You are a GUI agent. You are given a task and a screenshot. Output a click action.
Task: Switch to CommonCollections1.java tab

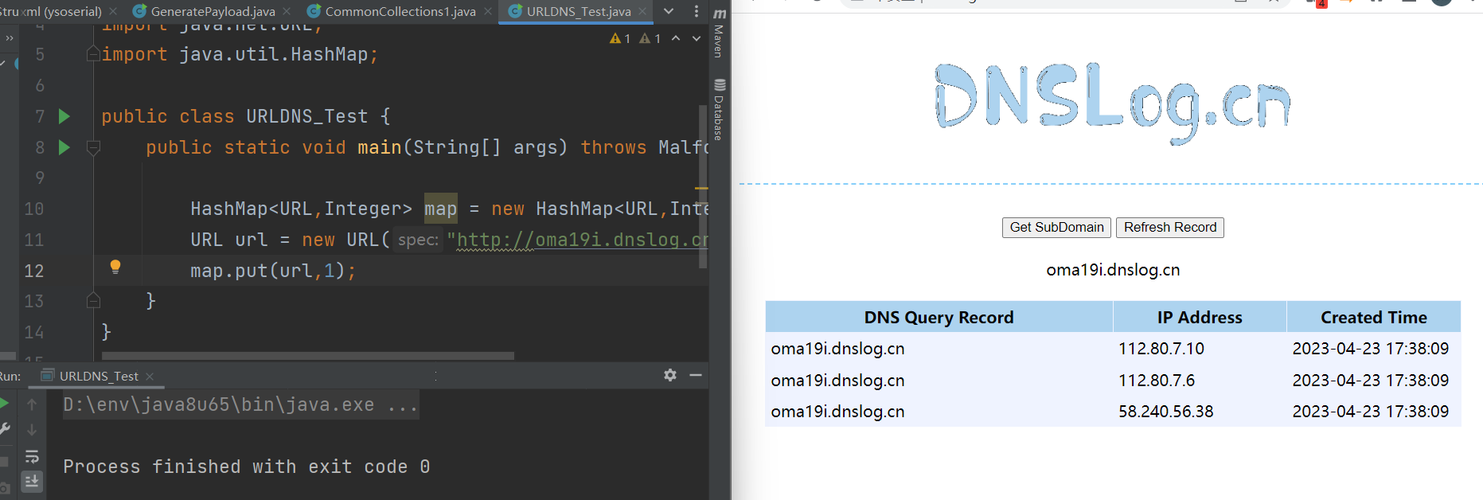tap(400, 12)
